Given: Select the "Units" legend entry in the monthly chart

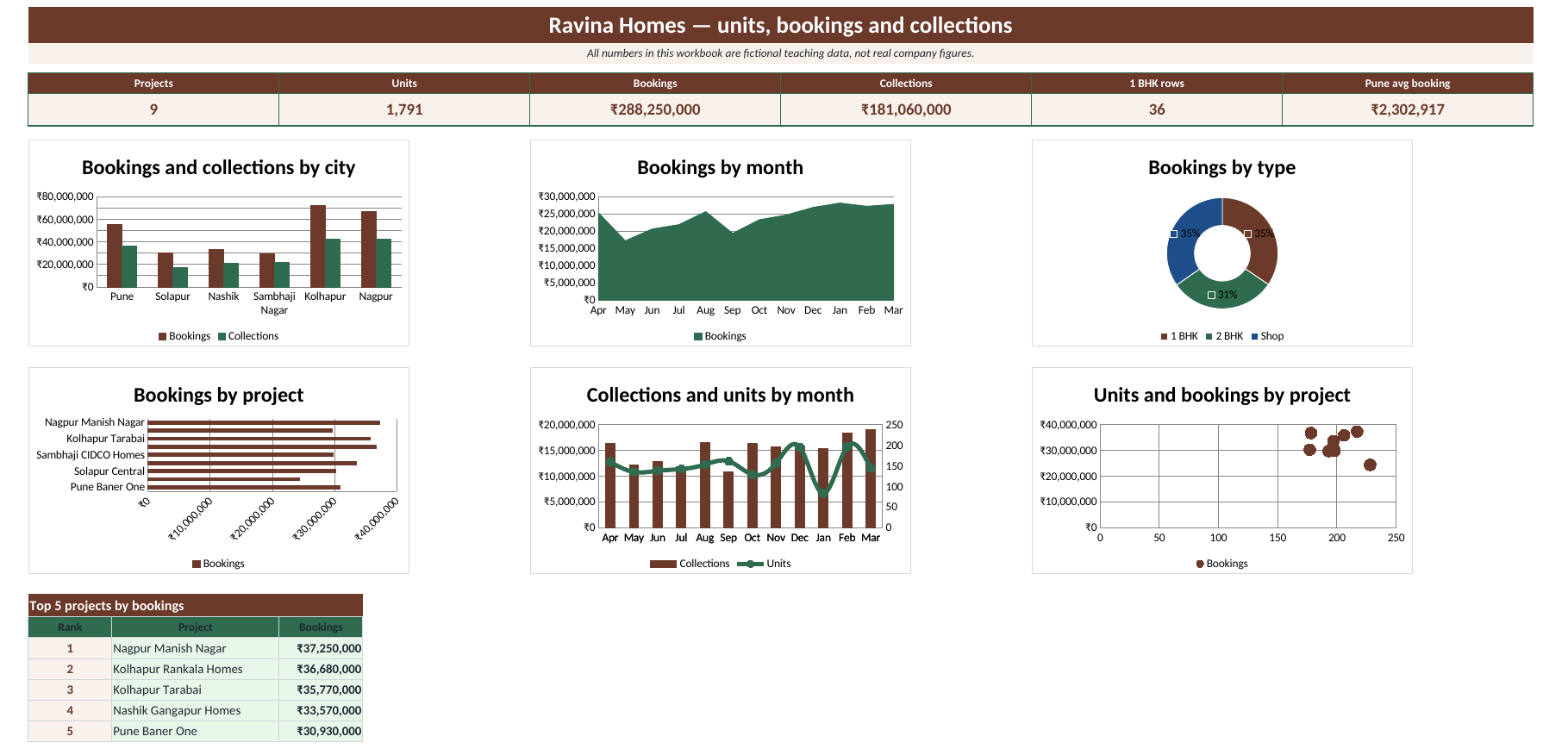Looking at the screenshot, I should pos(765,564).
